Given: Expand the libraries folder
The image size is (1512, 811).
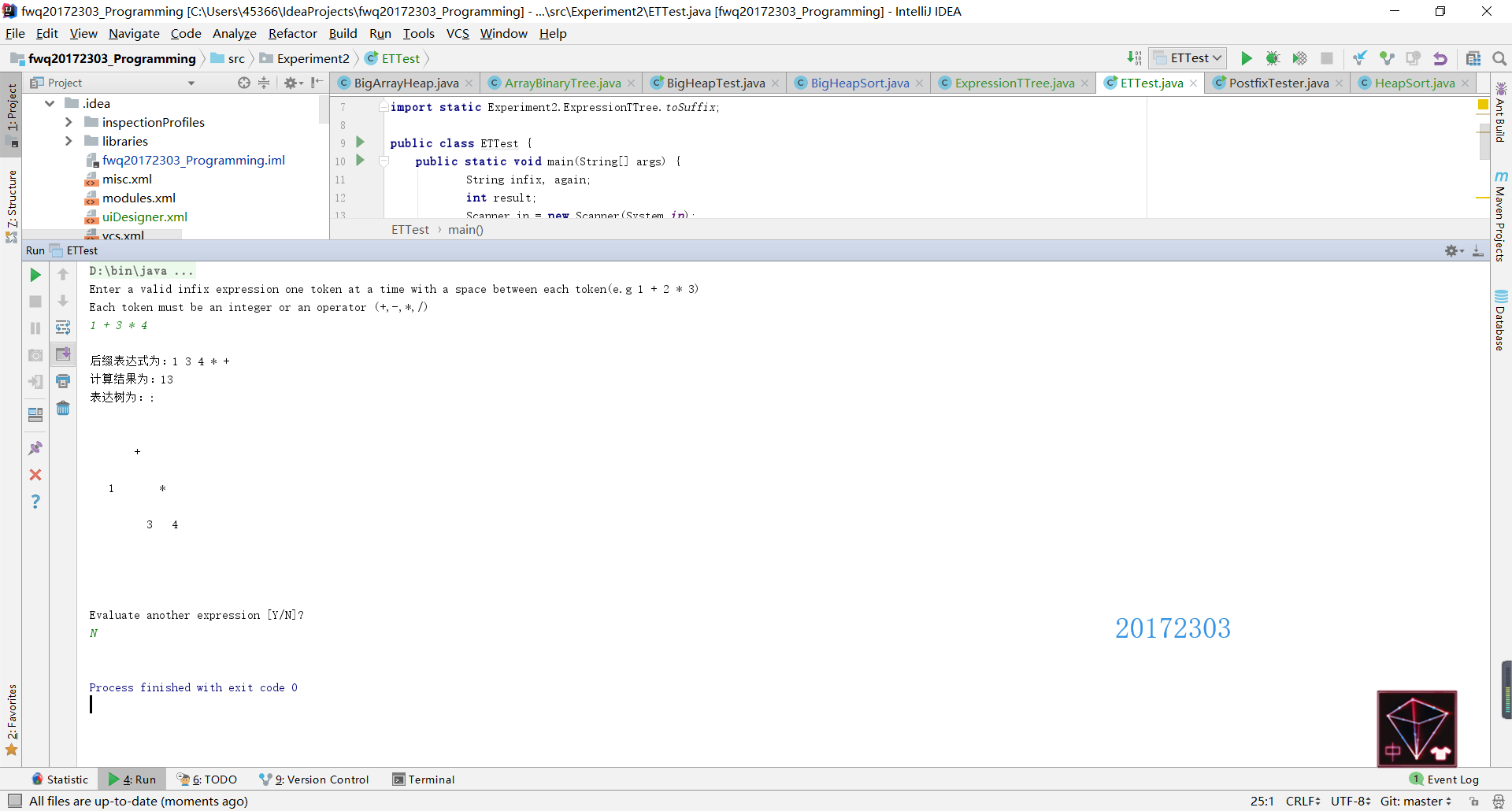Looking at the screenshot, I should point(69,141).
